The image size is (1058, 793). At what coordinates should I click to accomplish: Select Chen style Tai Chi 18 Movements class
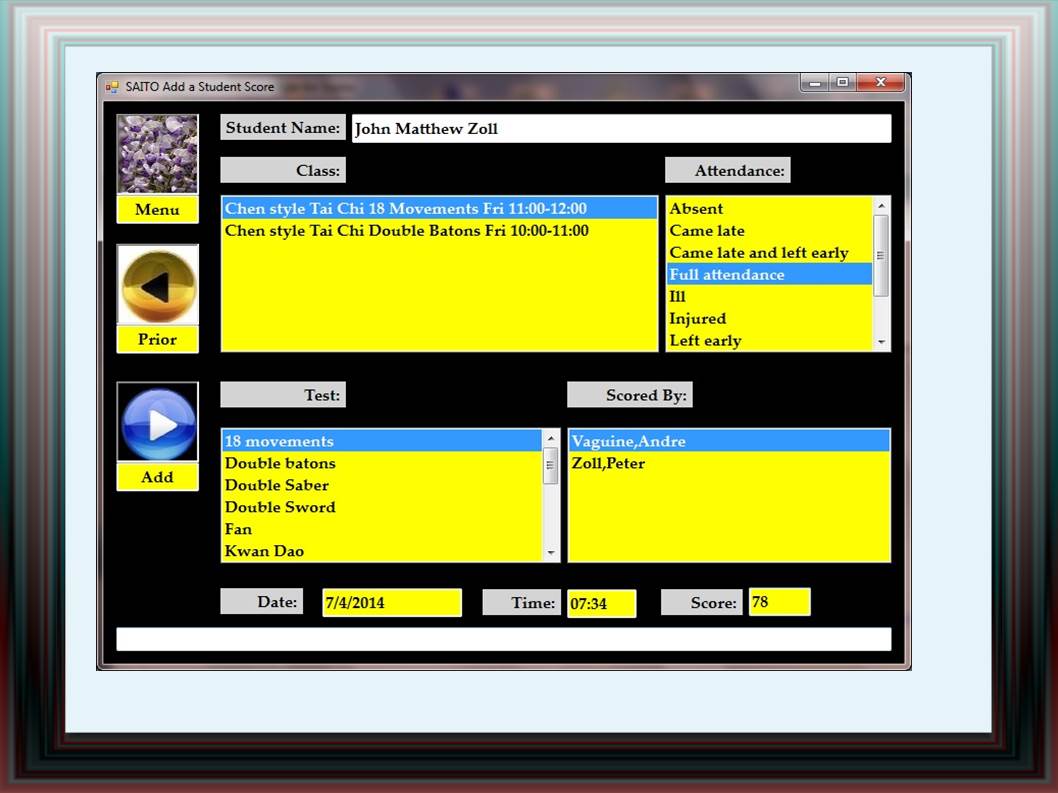coord(406,209)
